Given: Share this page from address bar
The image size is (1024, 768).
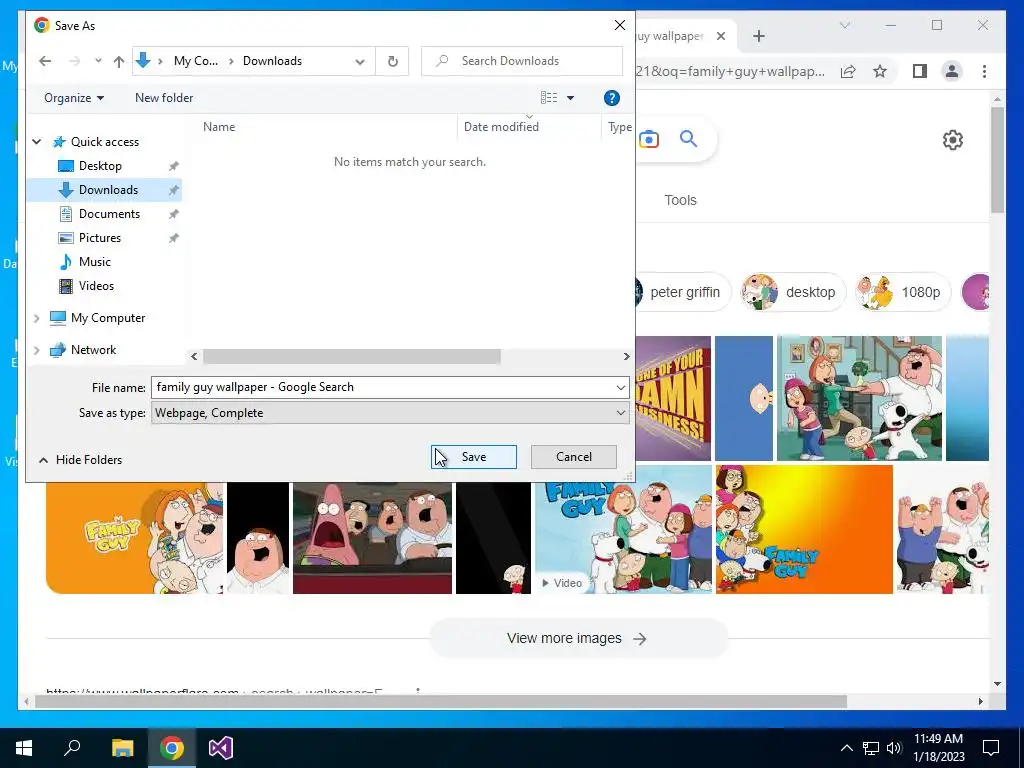Looking at the screenshot, I should tap(848, 71).
